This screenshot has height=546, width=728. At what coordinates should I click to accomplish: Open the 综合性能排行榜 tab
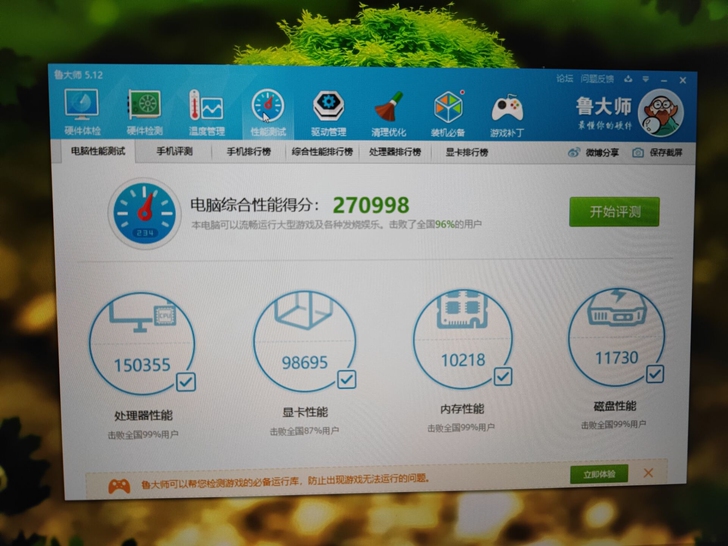coord(322,152)
